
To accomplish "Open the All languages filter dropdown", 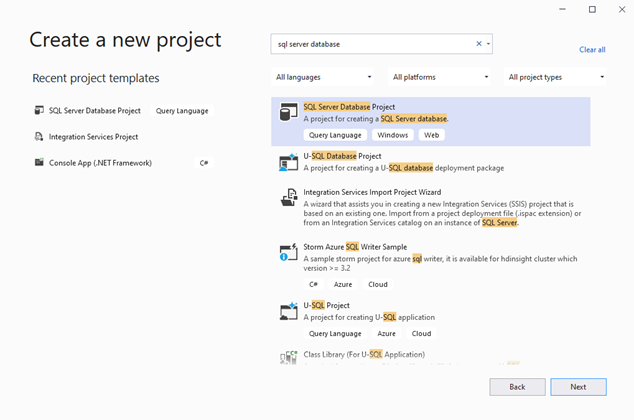I will click(323, 77).
